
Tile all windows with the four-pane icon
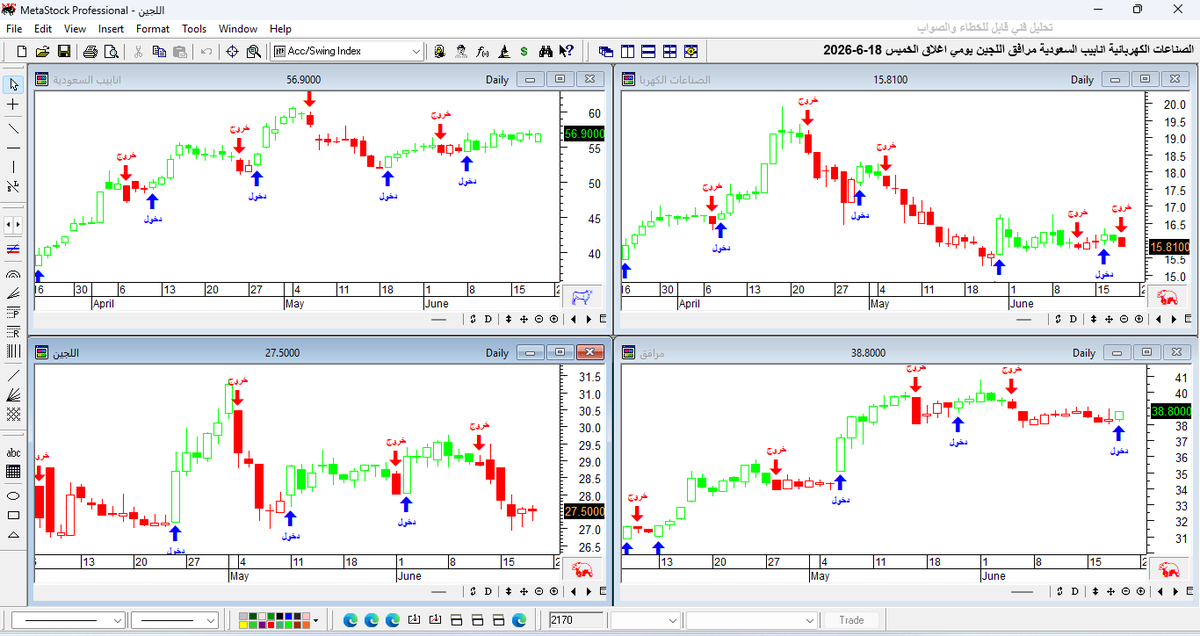click(x=669, y=51)
